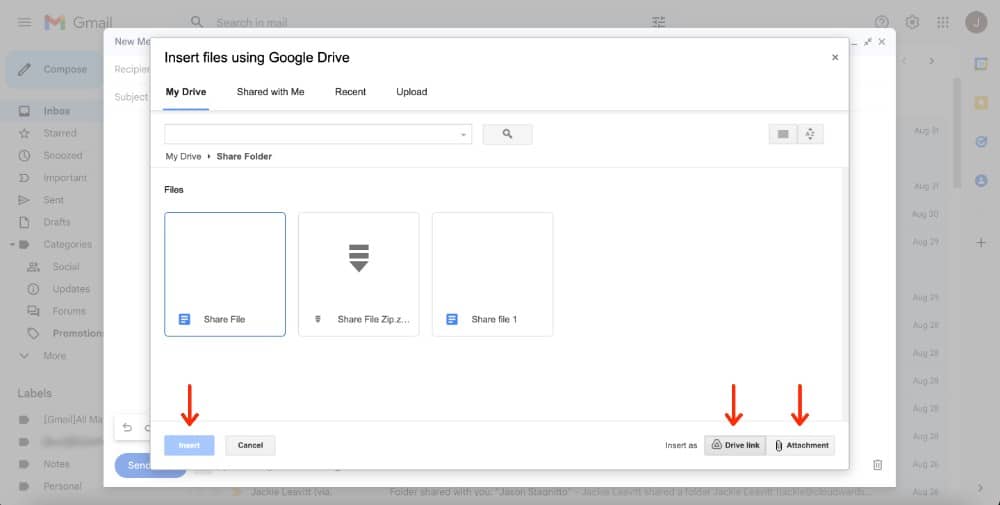Discard draft trash icon in compose window
1000x505 pixels.
tap(878, 465)
